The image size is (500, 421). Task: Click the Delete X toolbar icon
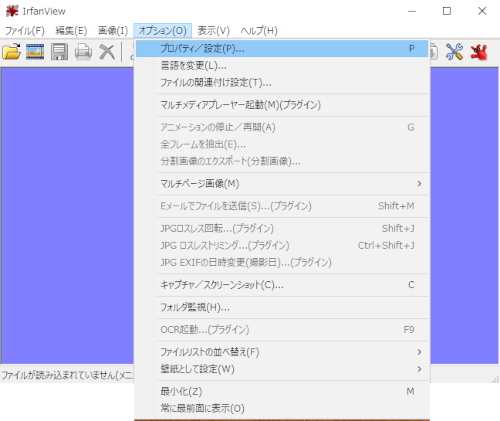[x=107, y=52]
